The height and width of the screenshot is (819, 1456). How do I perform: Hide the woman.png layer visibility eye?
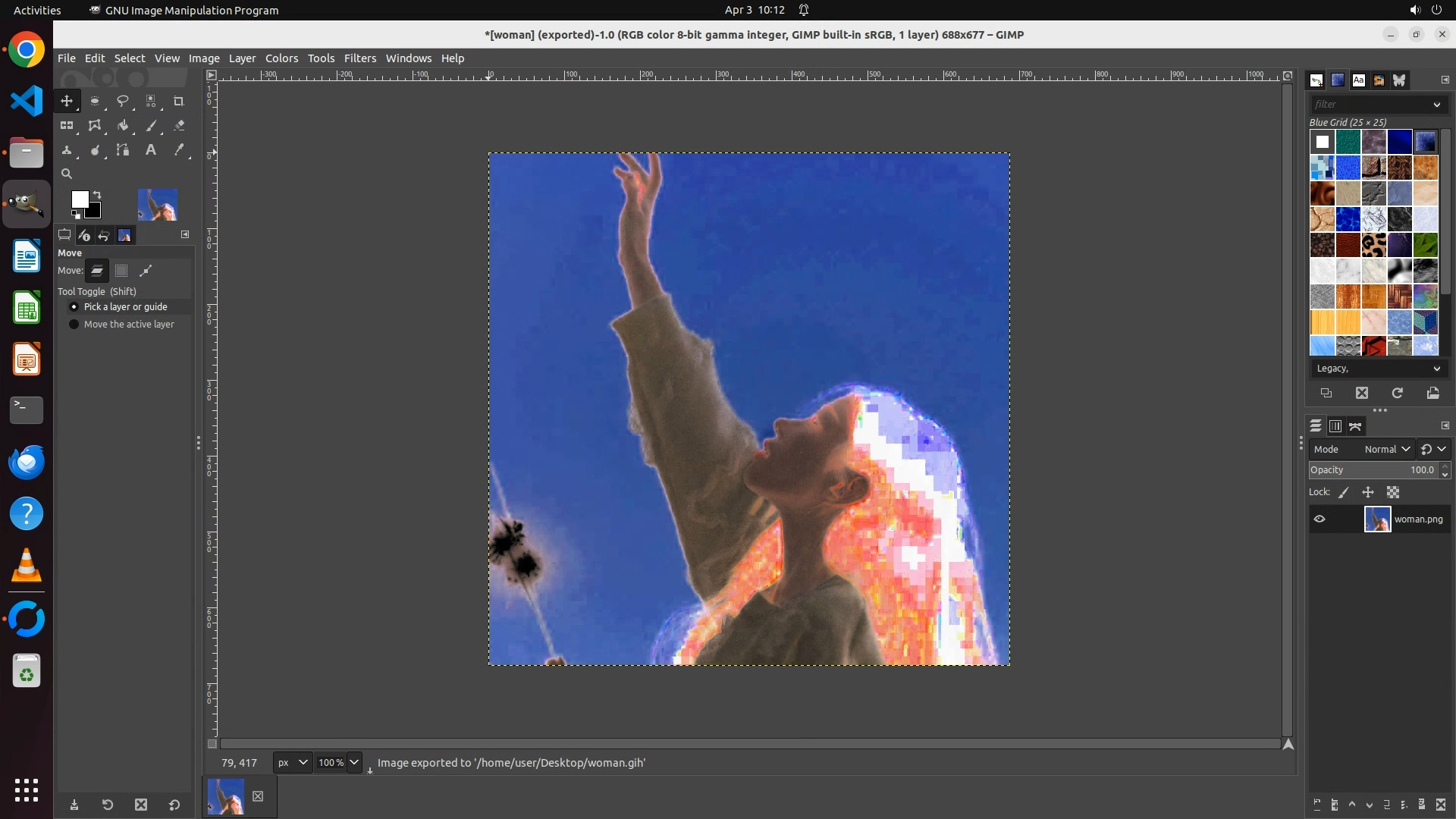coord(1319,519)
